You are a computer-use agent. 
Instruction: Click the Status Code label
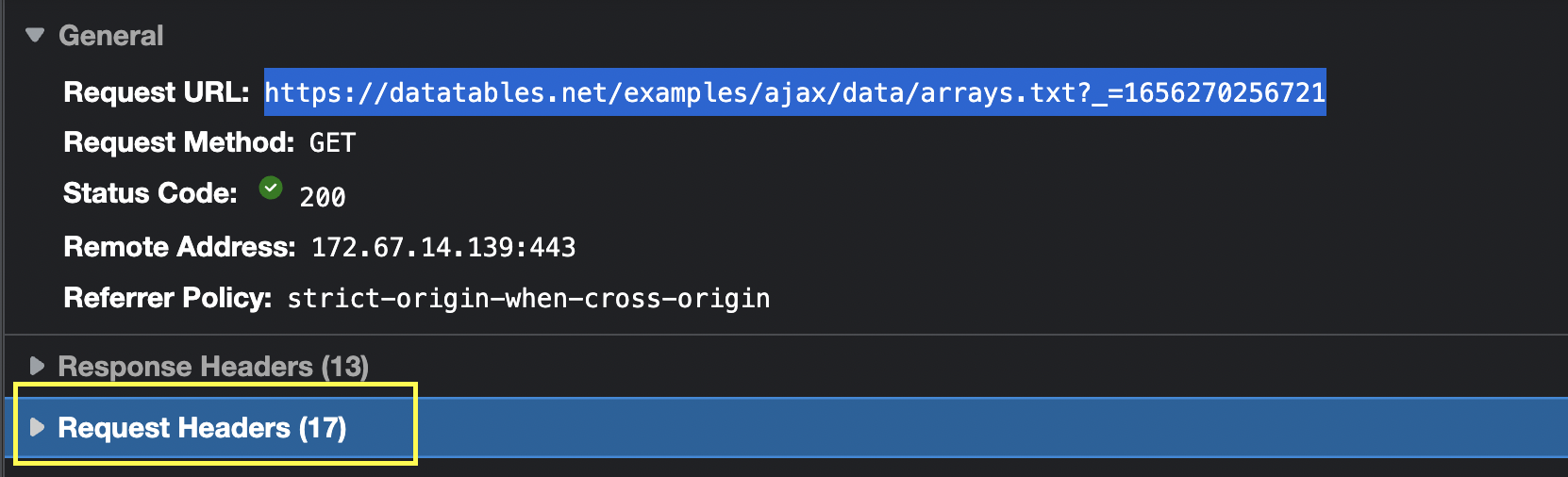(x=150, y=193)
